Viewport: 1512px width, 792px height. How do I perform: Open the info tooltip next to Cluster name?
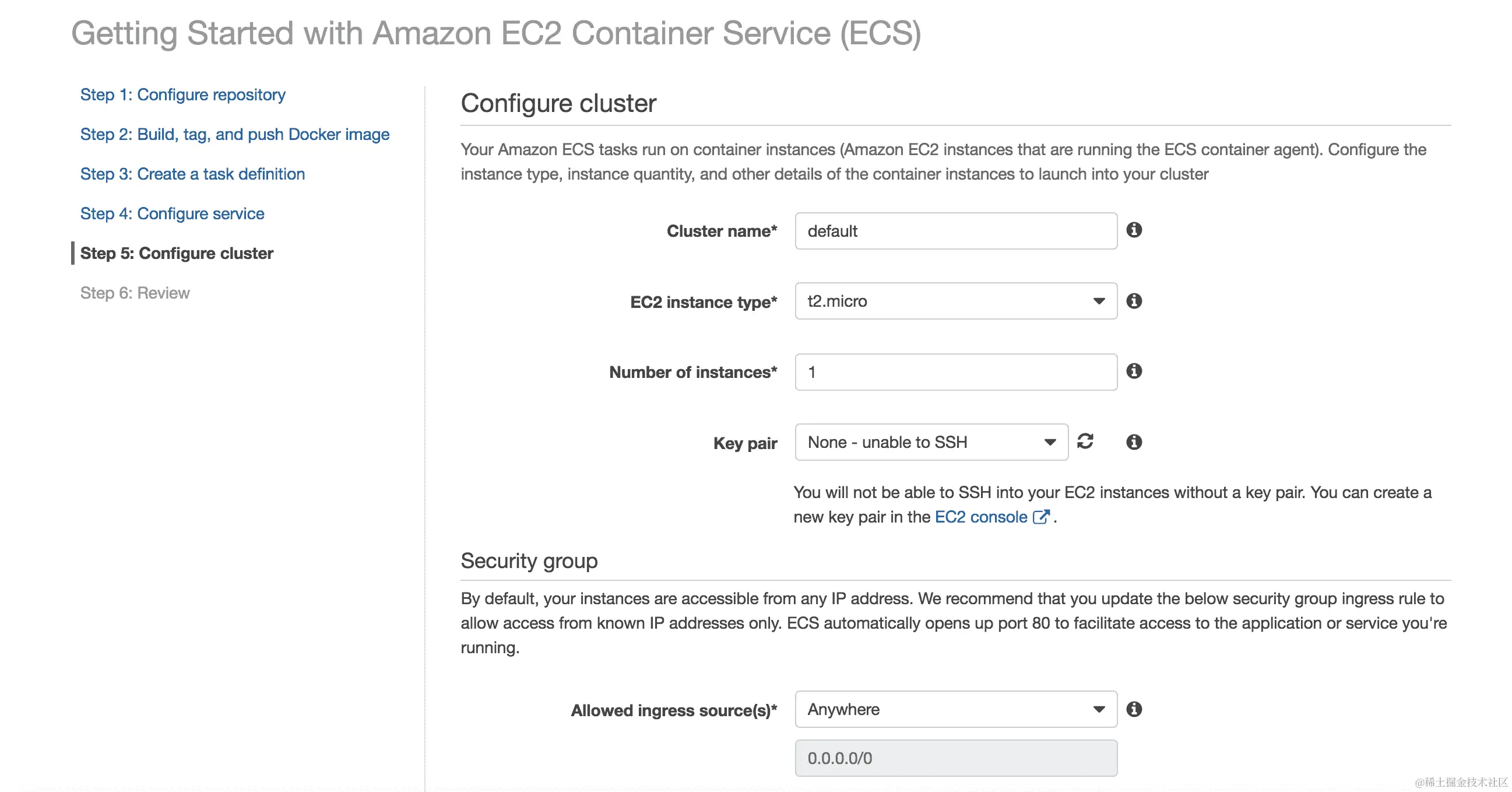click(1135, 231)
